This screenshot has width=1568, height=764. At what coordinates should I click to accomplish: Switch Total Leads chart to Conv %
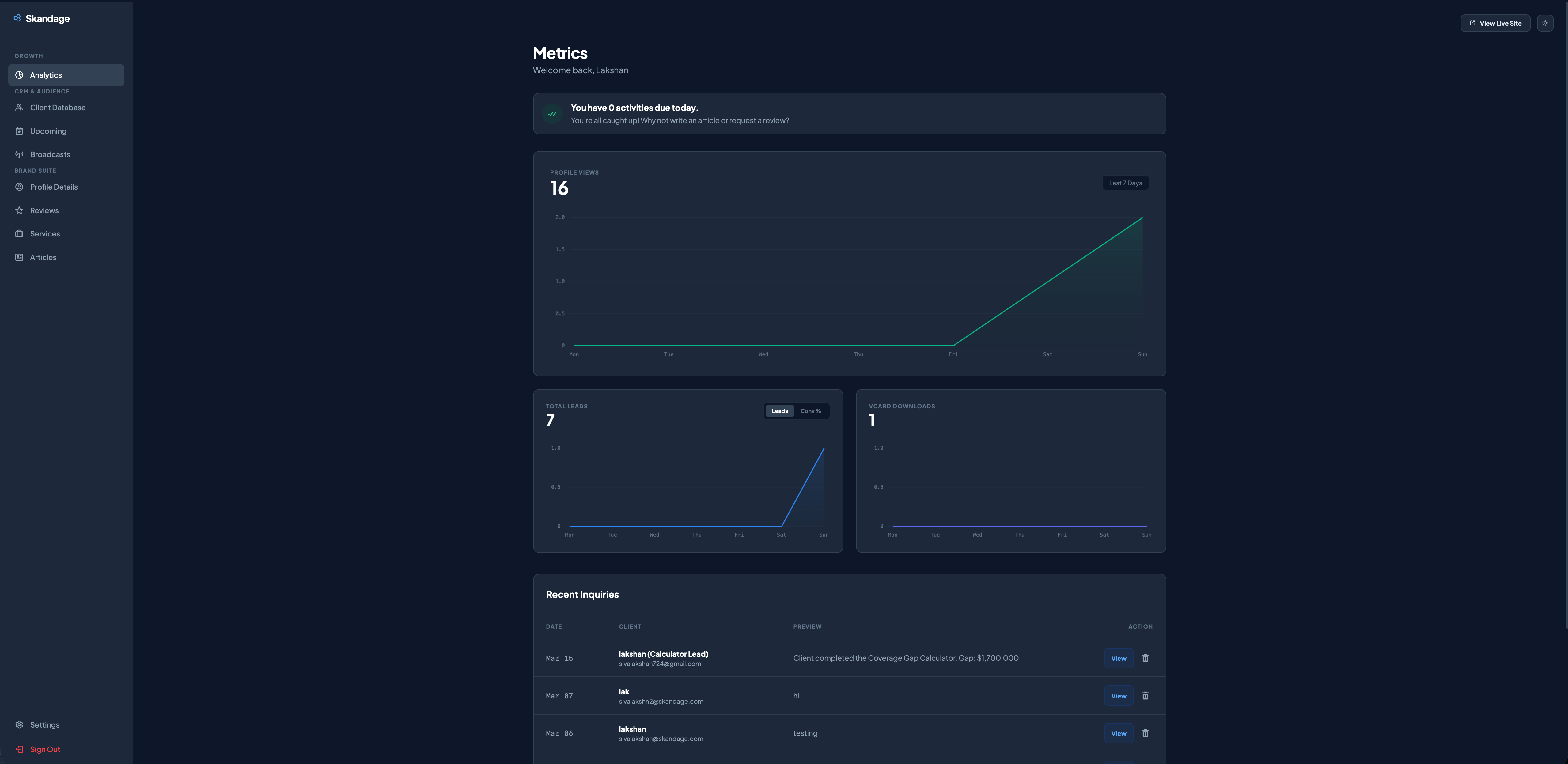(x=810, y=411)
